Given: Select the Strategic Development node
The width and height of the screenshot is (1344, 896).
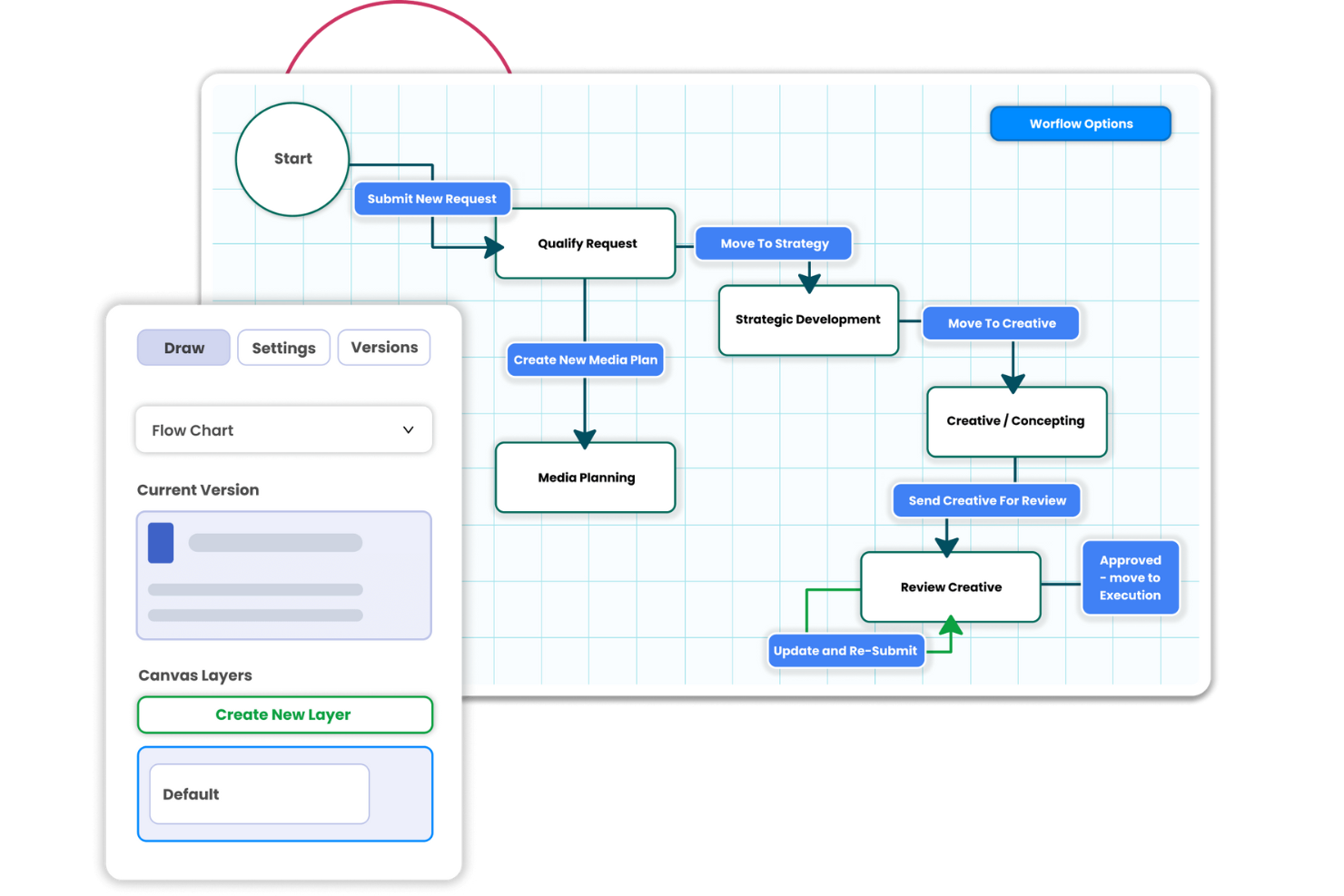Looking at the screenshot, I should click(807, 320).
